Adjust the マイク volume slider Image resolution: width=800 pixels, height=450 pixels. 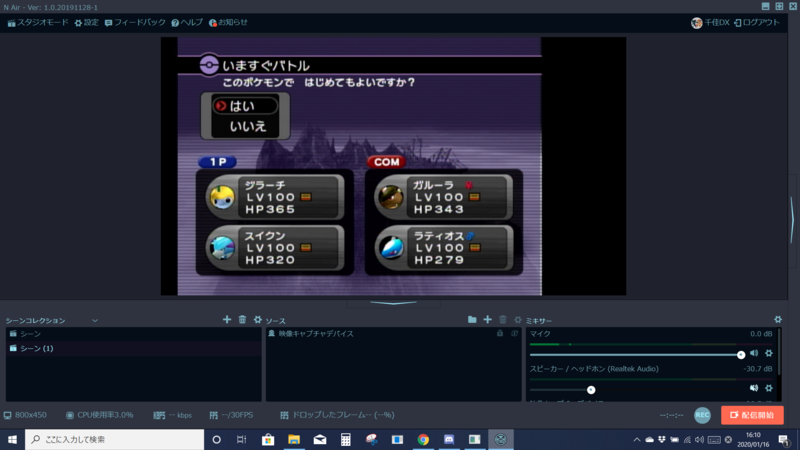tap(635, 355)
